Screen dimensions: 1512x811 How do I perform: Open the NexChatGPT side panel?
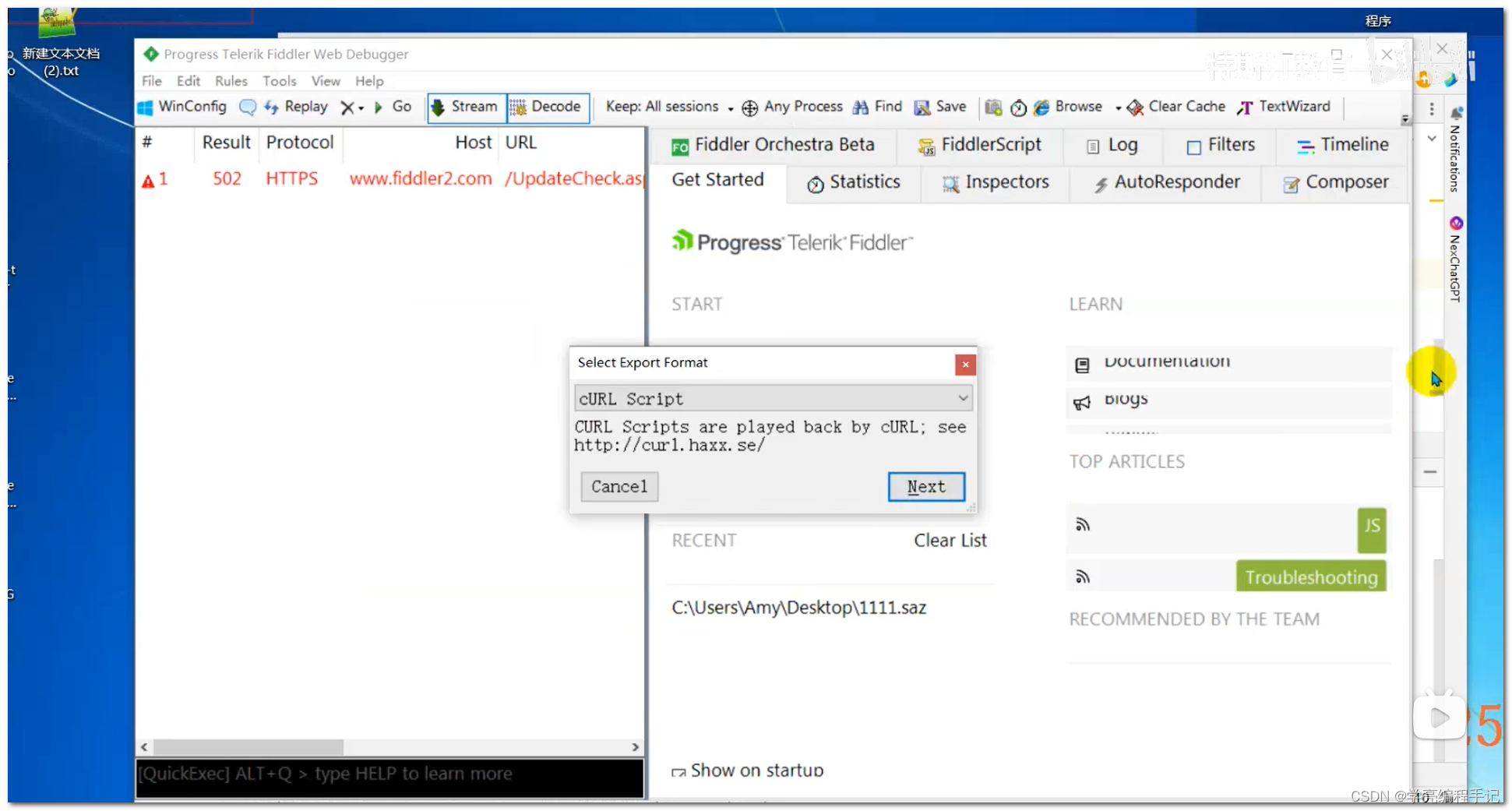[x=1454, y=261]
